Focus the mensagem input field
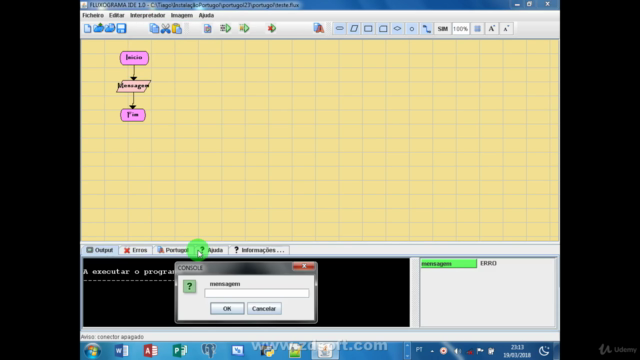This screenshot has height=360, width=640. (x=257, y=293)
